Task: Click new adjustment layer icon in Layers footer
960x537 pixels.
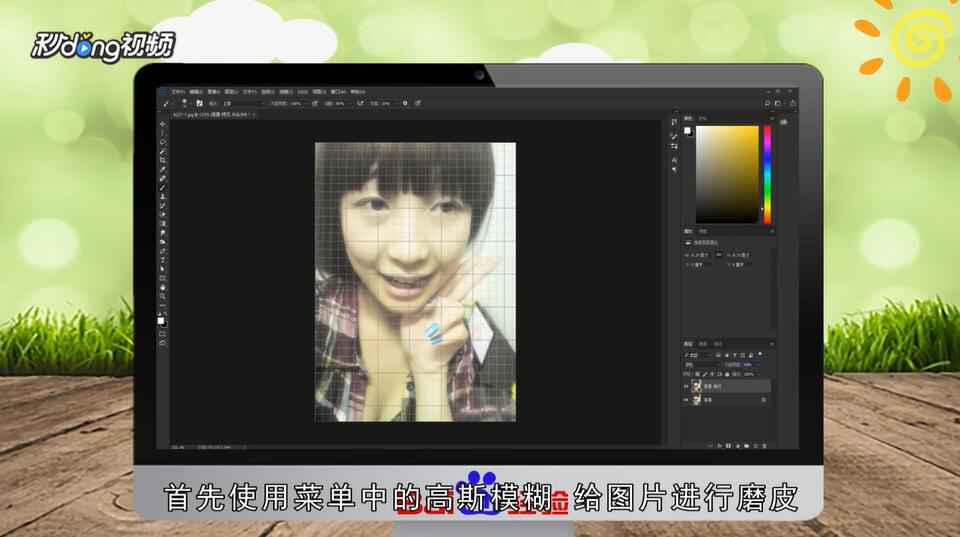Action: click(738, 446)
